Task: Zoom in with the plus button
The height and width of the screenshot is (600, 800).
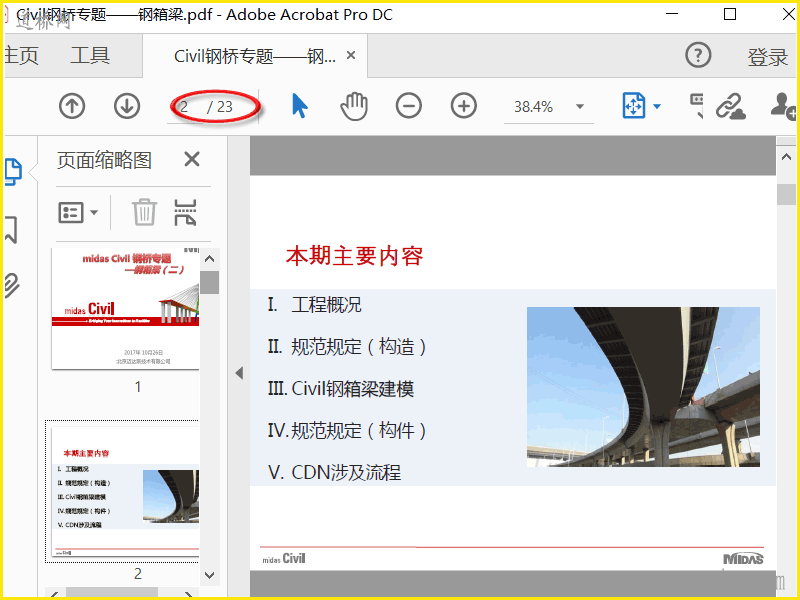Action: (x=464, y=106)
